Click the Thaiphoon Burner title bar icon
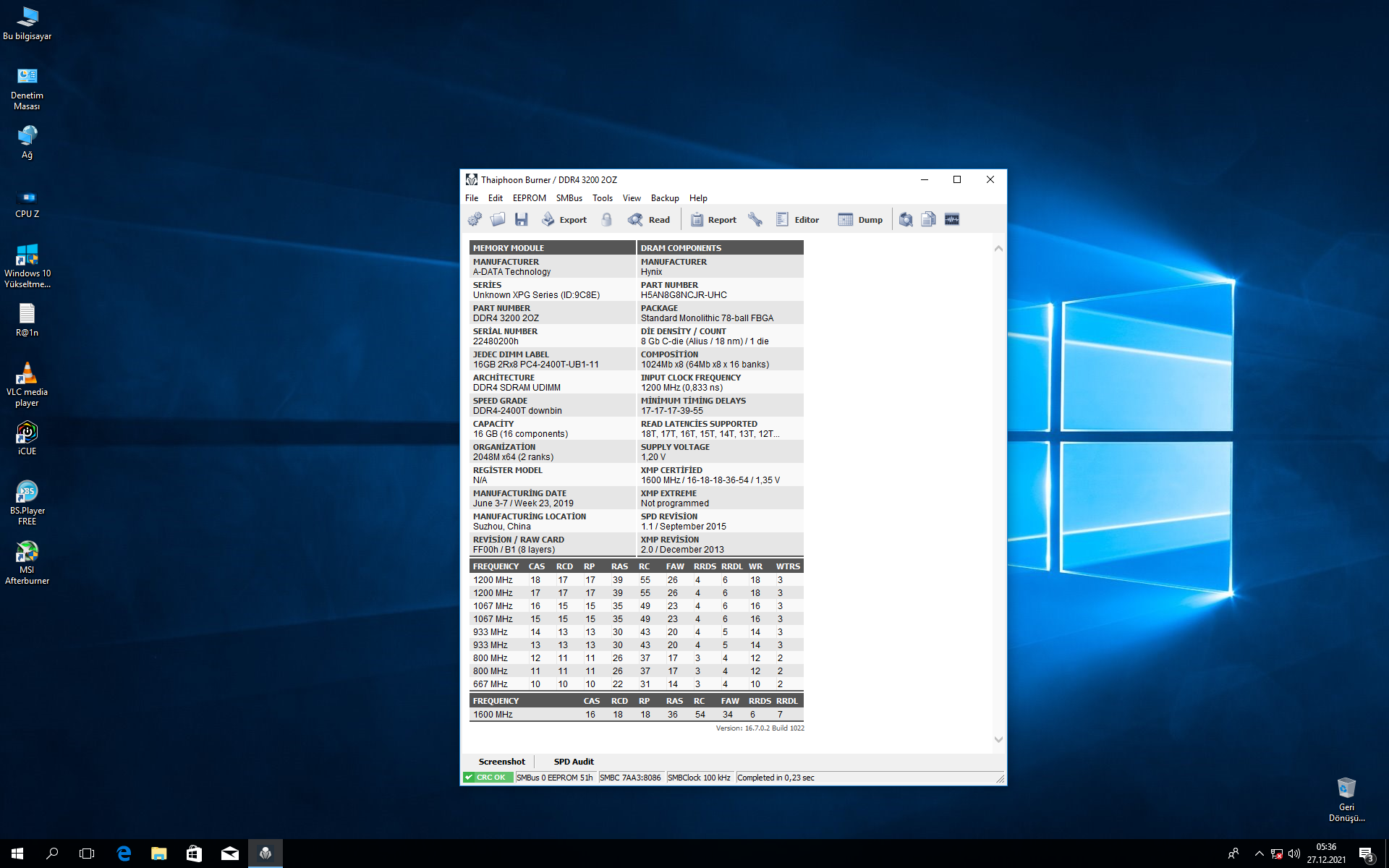This screenshot has height=868, width=1389. (x=472, y=179)
